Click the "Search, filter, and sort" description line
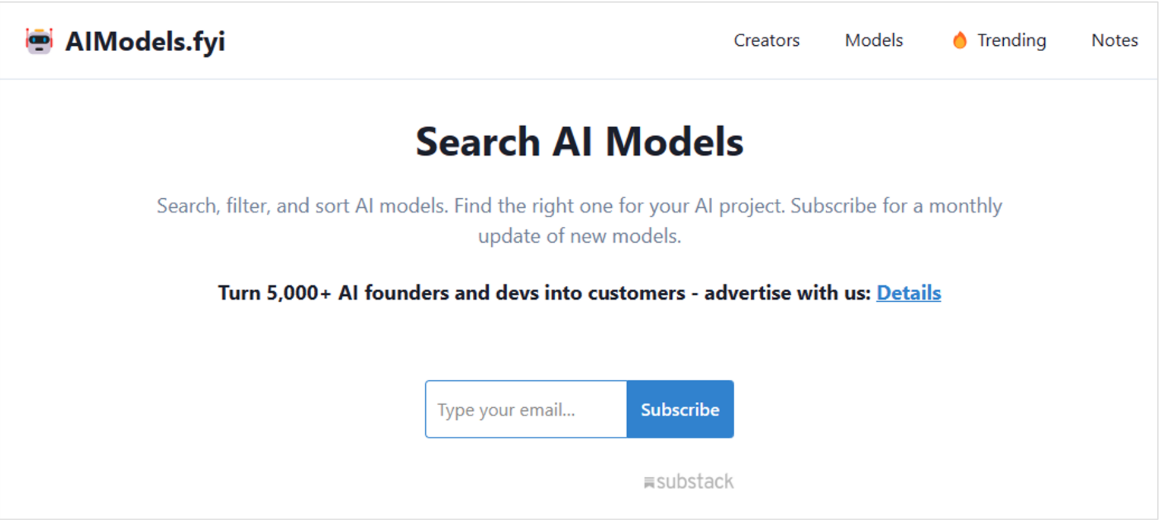Screen dimensions: 1160x520 point(579,206)
